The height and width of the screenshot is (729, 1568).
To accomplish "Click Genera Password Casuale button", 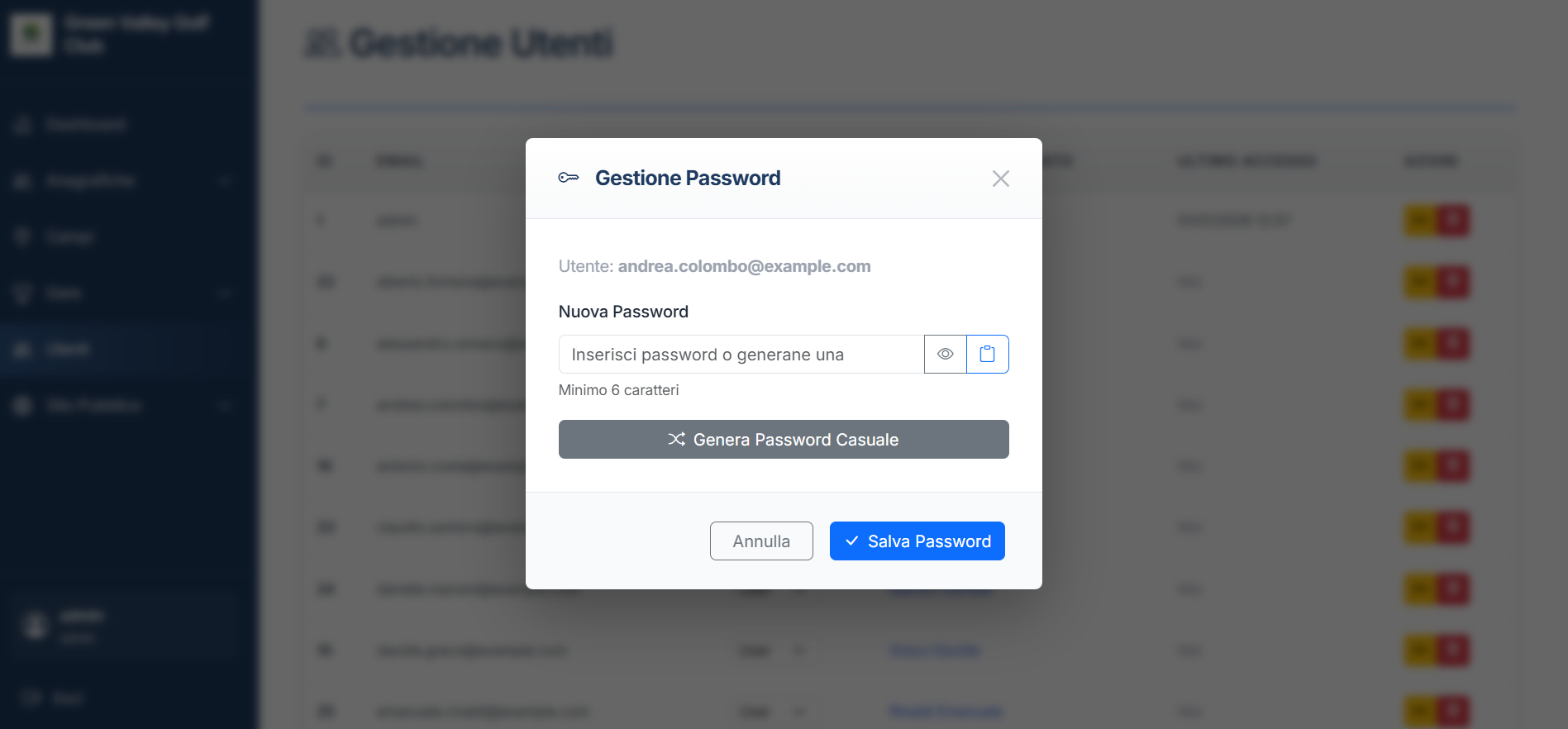I will click(x=783, y=440).
